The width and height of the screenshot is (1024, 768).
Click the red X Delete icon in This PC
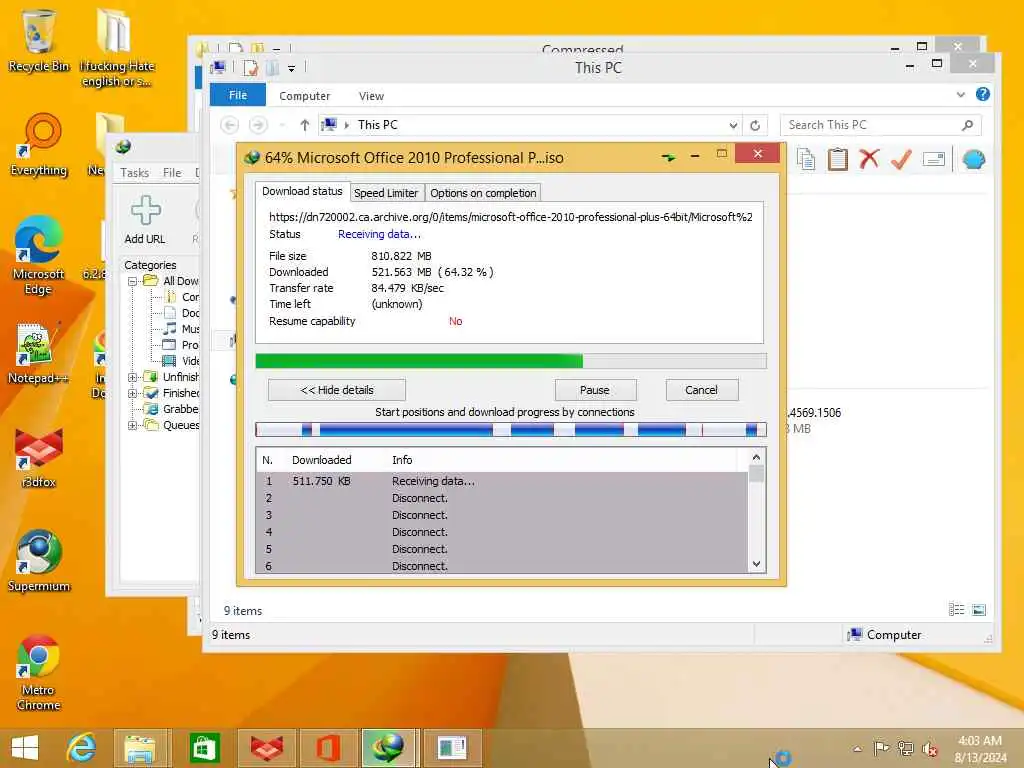tap(869, 159)
